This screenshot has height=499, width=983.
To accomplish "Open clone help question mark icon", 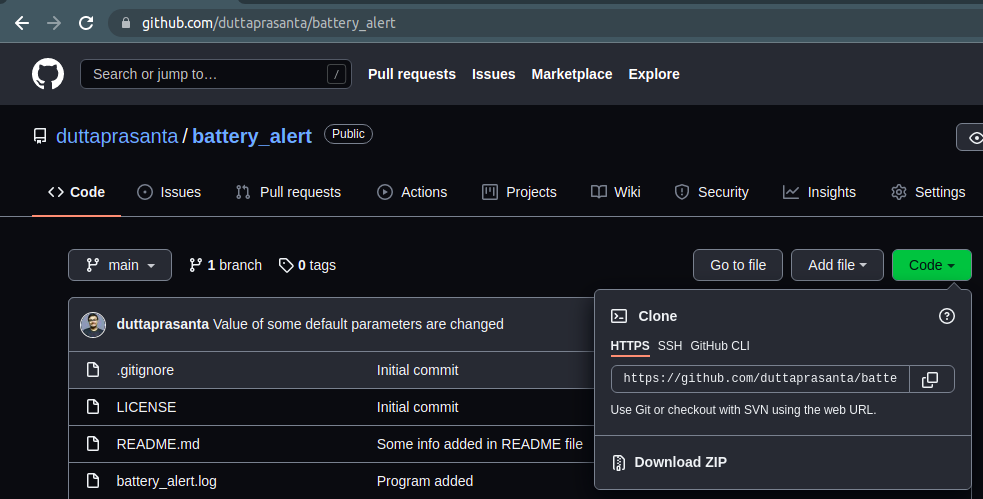I will click(x=947, y=316).
